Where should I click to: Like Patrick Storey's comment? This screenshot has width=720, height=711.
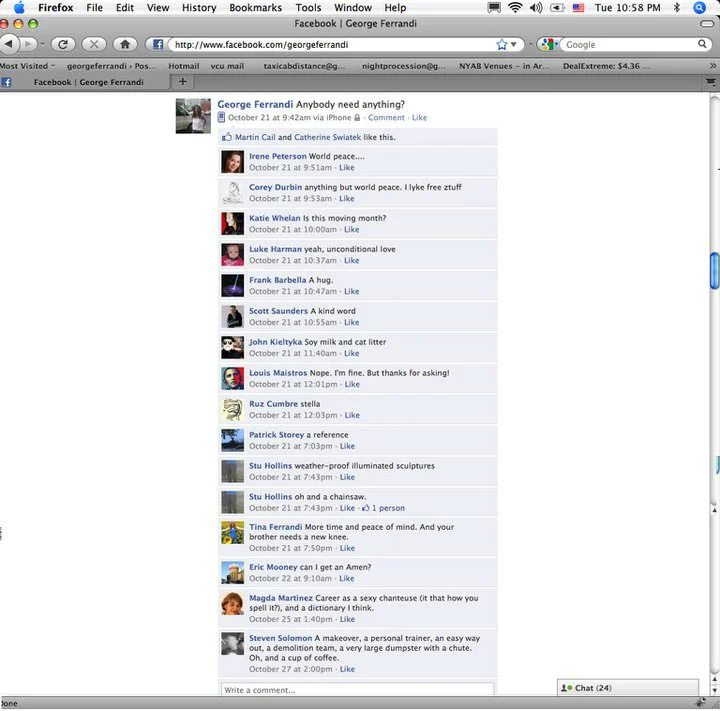click(347, 446)
